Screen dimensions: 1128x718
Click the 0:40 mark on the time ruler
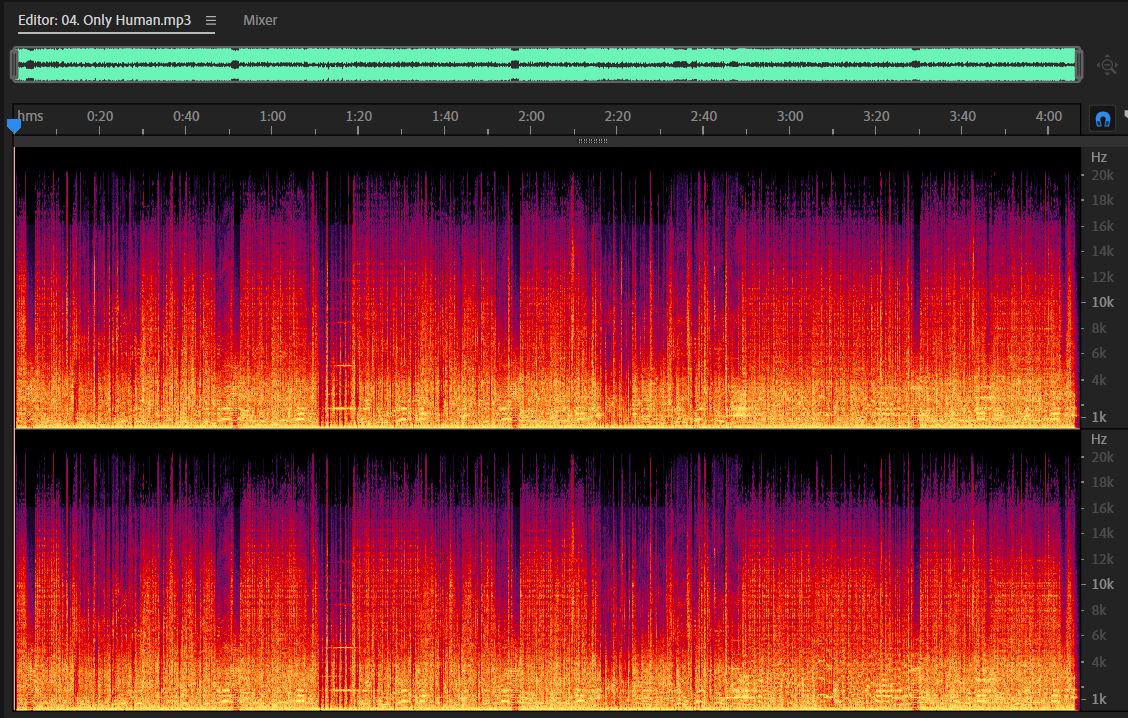pyautogui.click(x=186, y=116)
